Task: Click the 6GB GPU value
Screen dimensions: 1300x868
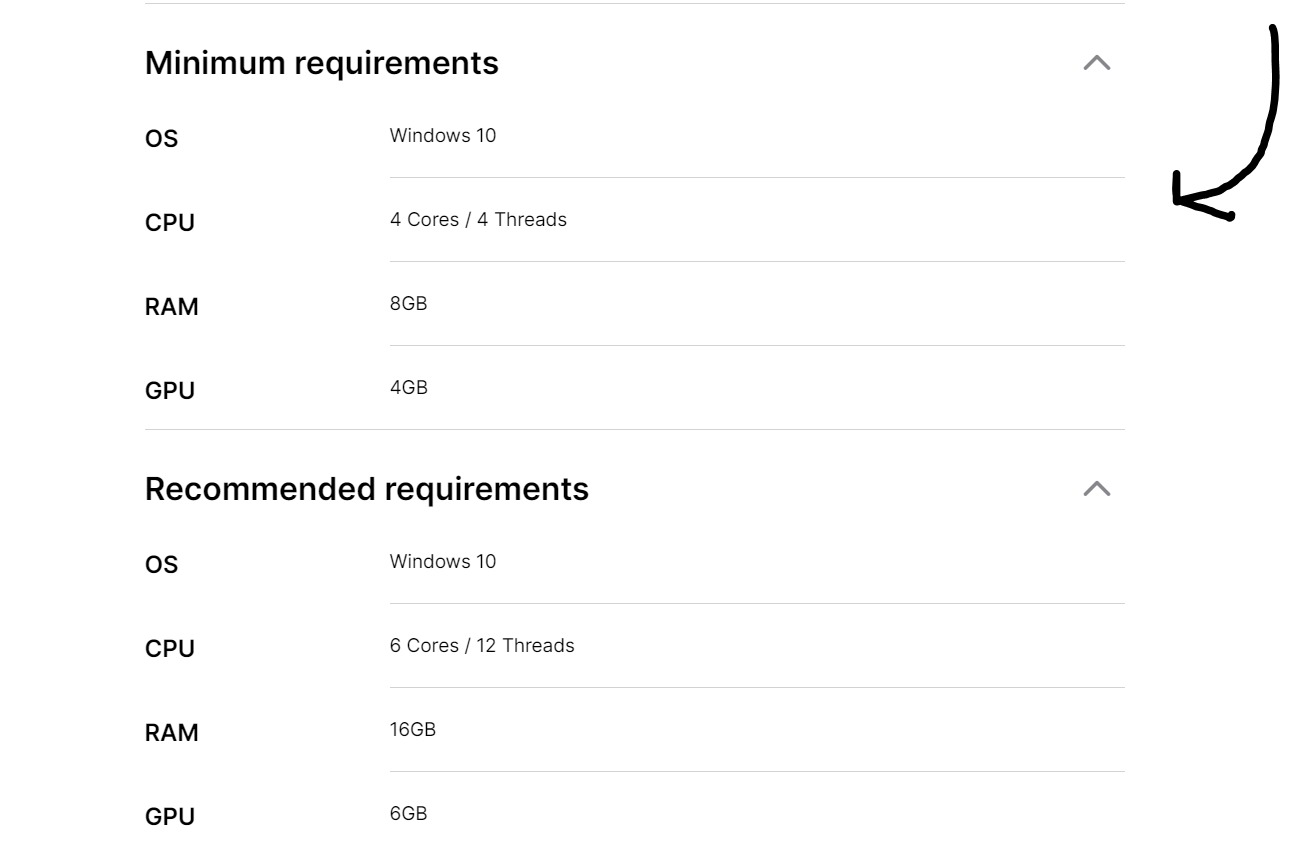Action: [408, 813]
